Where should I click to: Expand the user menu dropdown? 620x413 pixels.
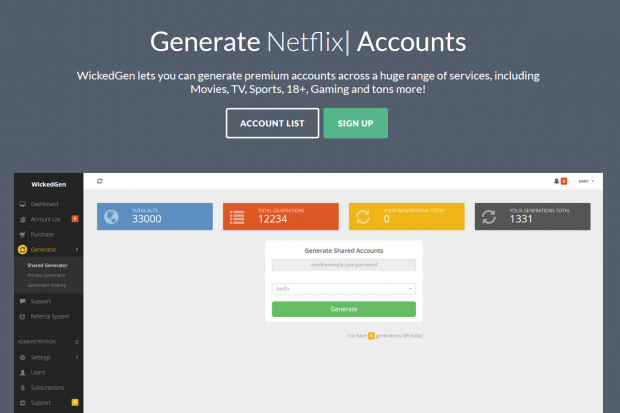point(586,181)
